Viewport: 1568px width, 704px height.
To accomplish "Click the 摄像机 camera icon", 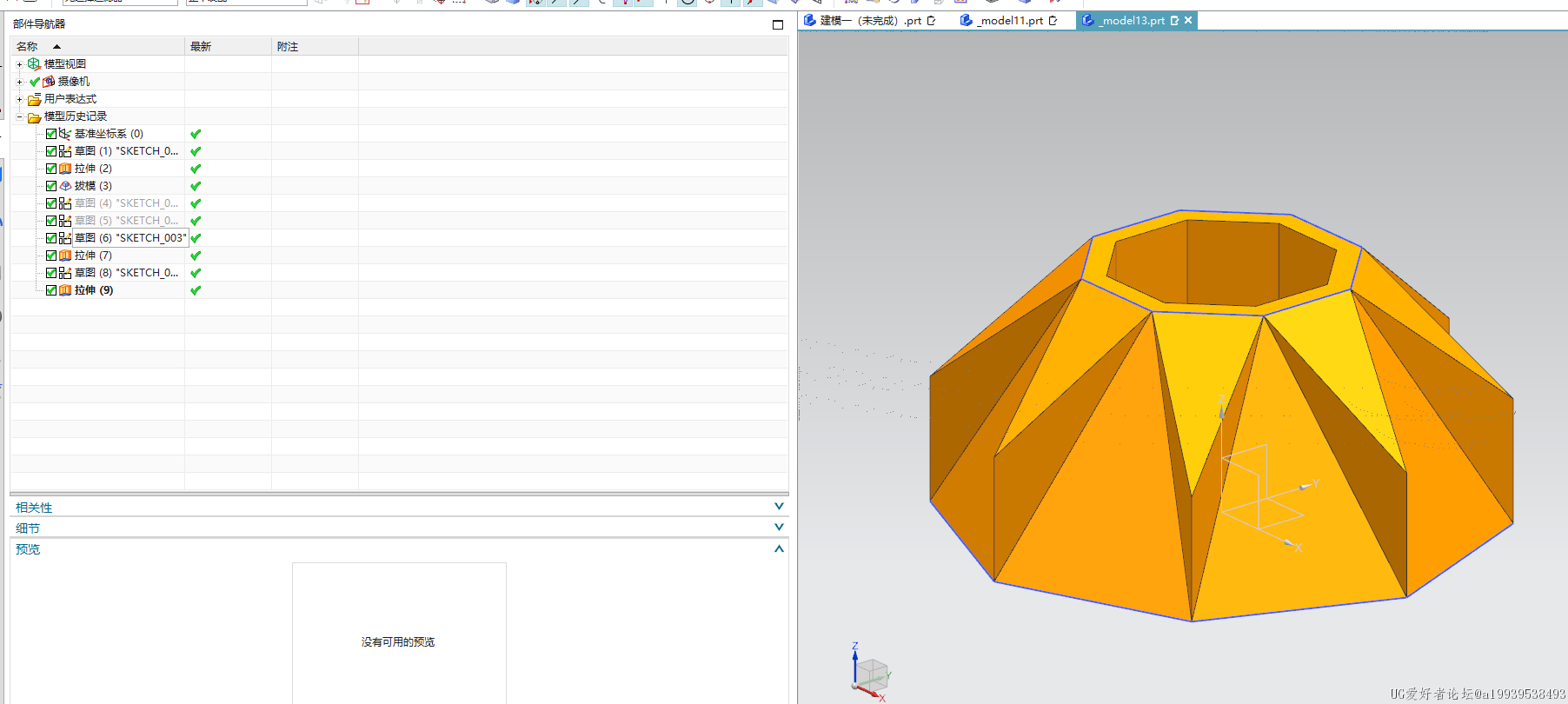I will [x=49, y=82].
